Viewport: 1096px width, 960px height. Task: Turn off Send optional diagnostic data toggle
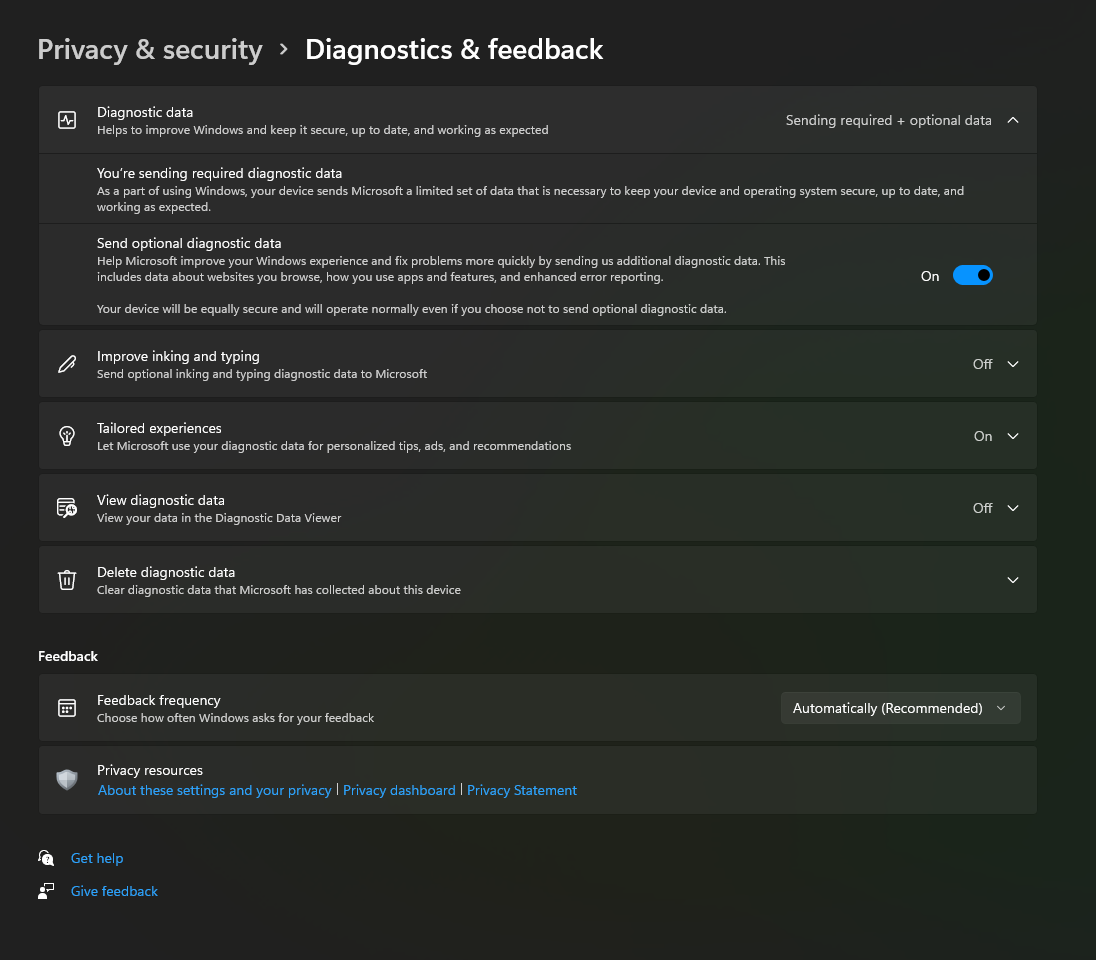(x=972, y=276)
